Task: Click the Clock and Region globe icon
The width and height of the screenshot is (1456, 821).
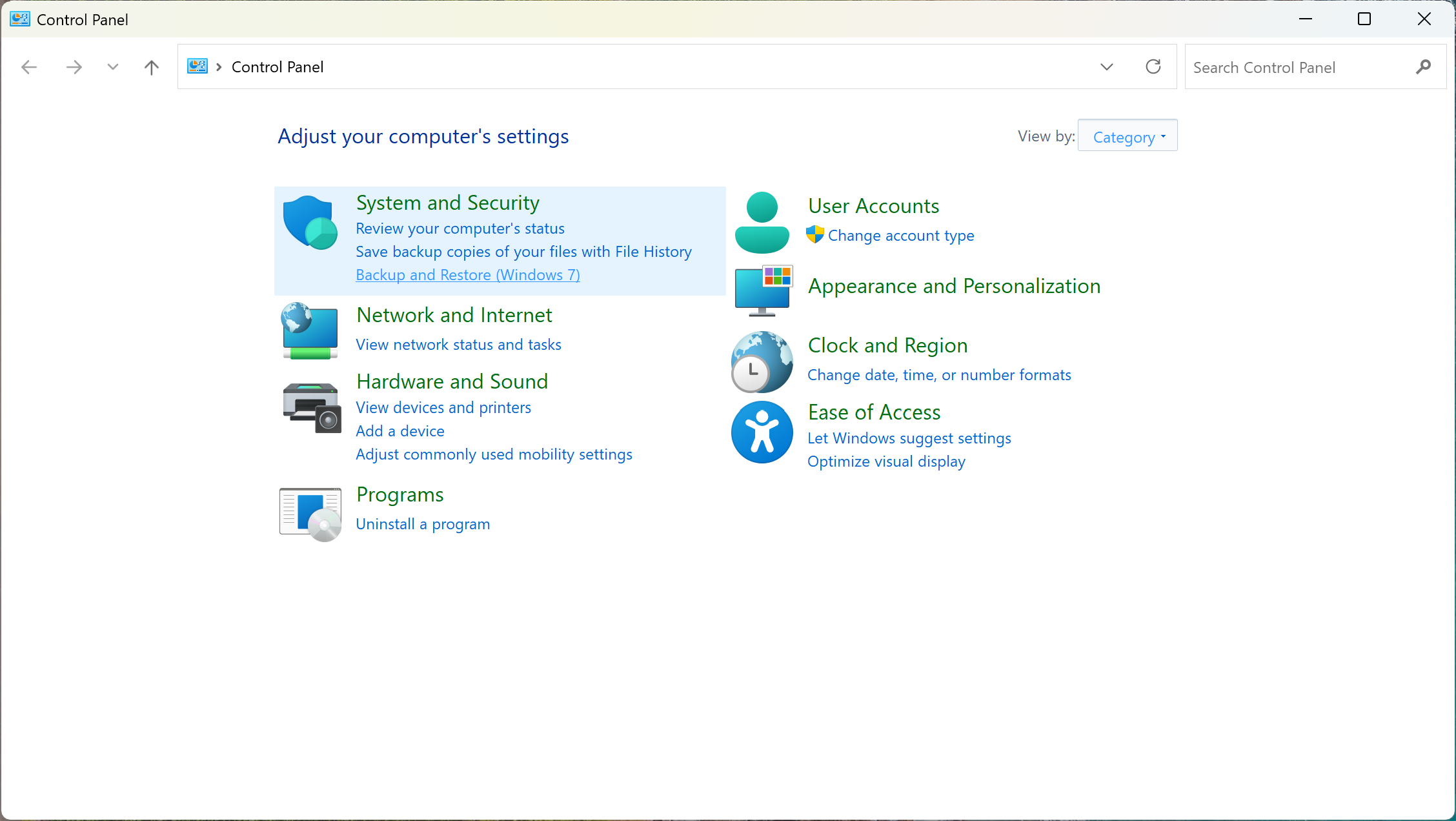Action: point(762,361)
